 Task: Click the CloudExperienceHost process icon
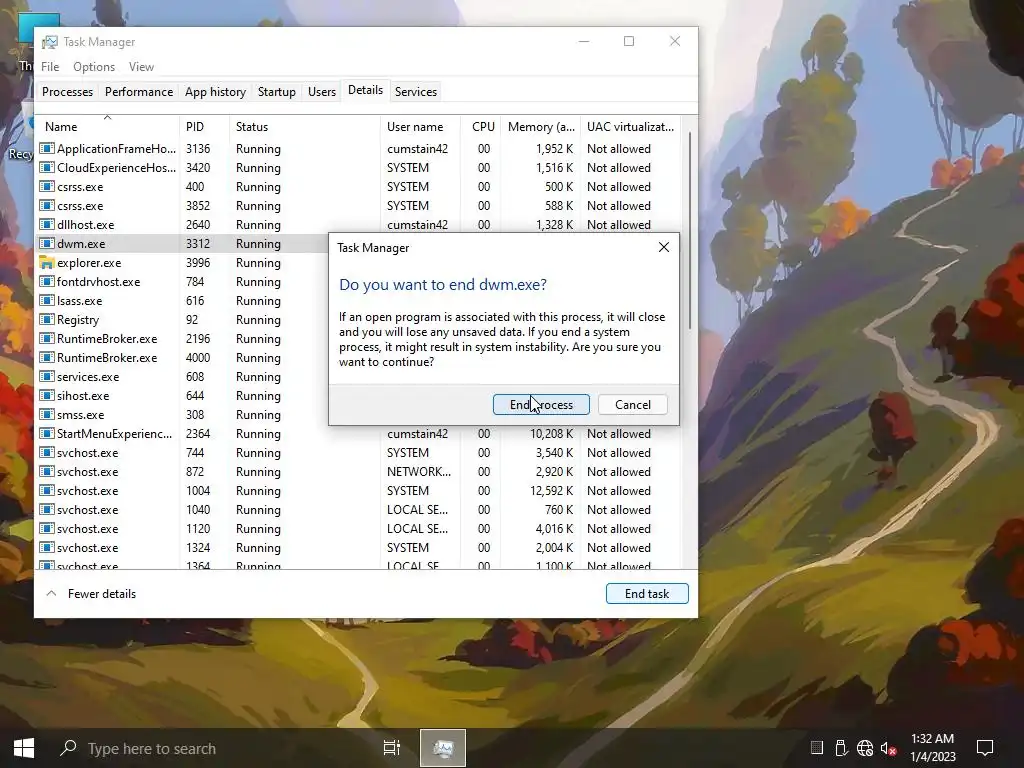(46, 167)
